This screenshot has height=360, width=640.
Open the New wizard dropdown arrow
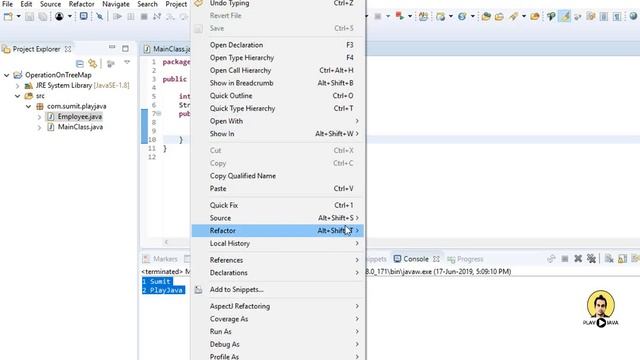(x=18, y=17)
